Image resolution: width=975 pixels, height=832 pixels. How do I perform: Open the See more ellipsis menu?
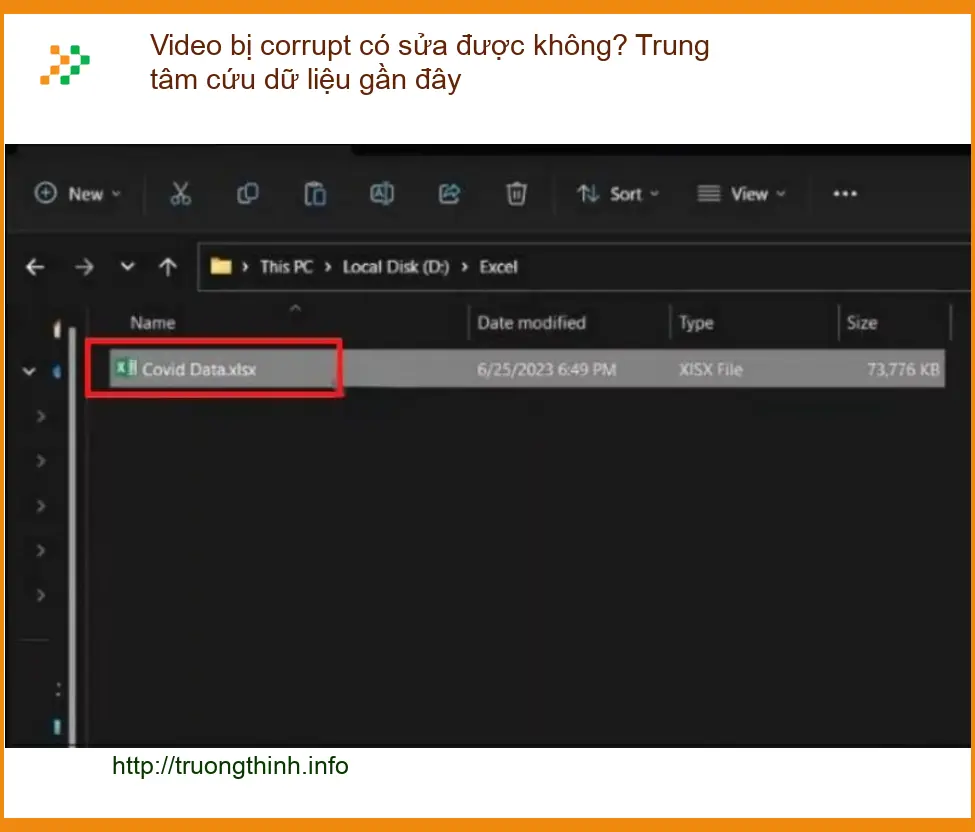[x=845, y=194]
